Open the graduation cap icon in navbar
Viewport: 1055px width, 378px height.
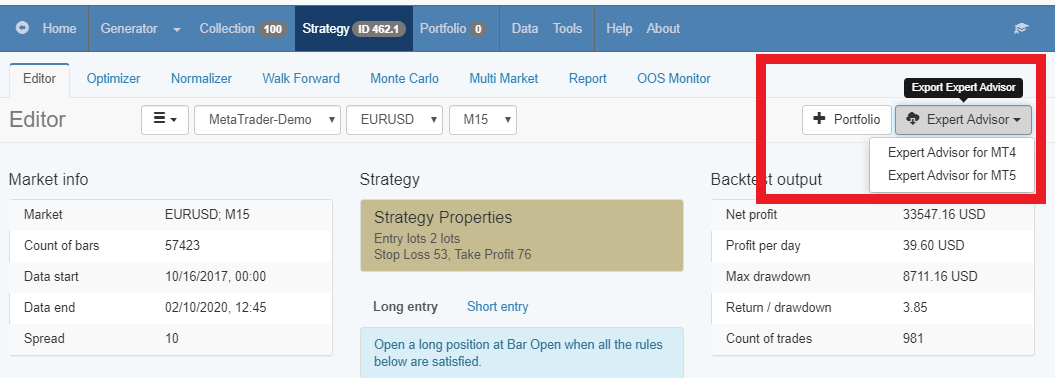(1021, 28)
